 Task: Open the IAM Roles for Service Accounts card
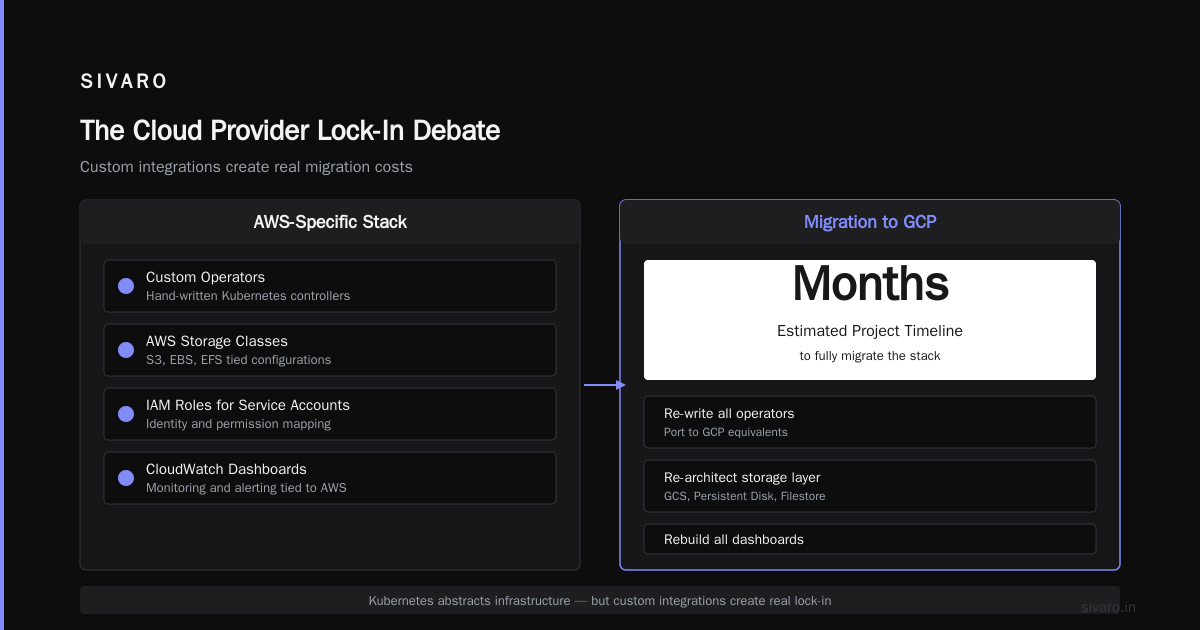point(330,414)
